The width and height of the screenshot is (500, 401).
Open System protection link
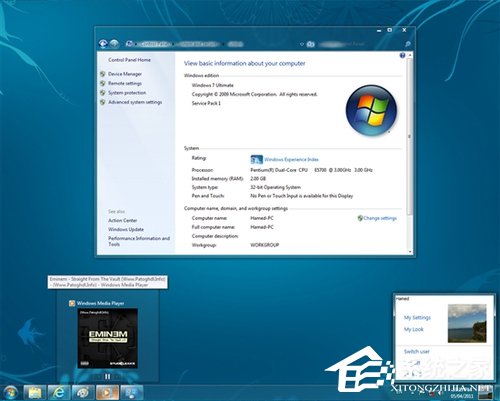[127, 93]
